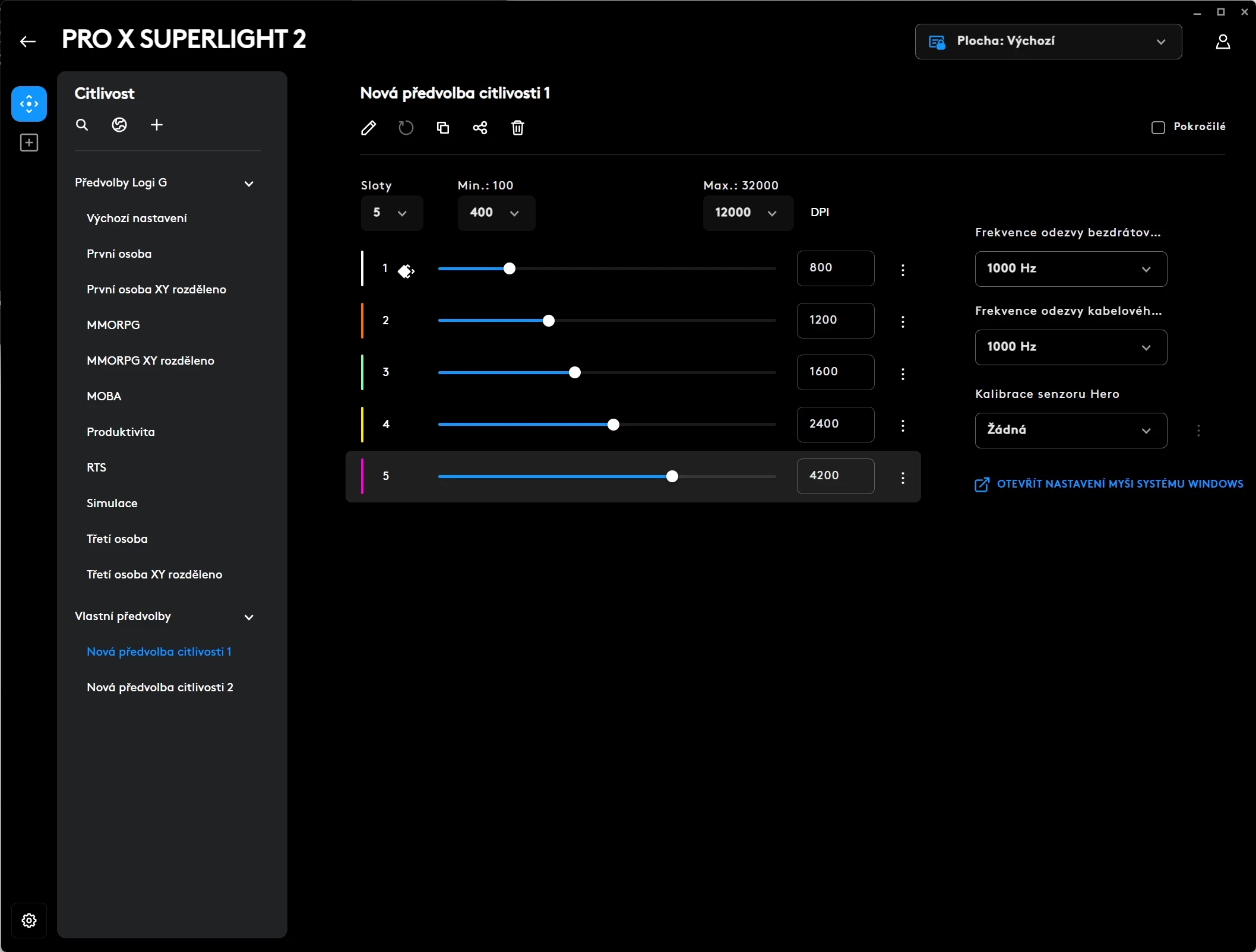Viewport: 1256px width, 952px height.
Task: Click slot 2 DPI slider handle
Action: (x=549, y=321)
